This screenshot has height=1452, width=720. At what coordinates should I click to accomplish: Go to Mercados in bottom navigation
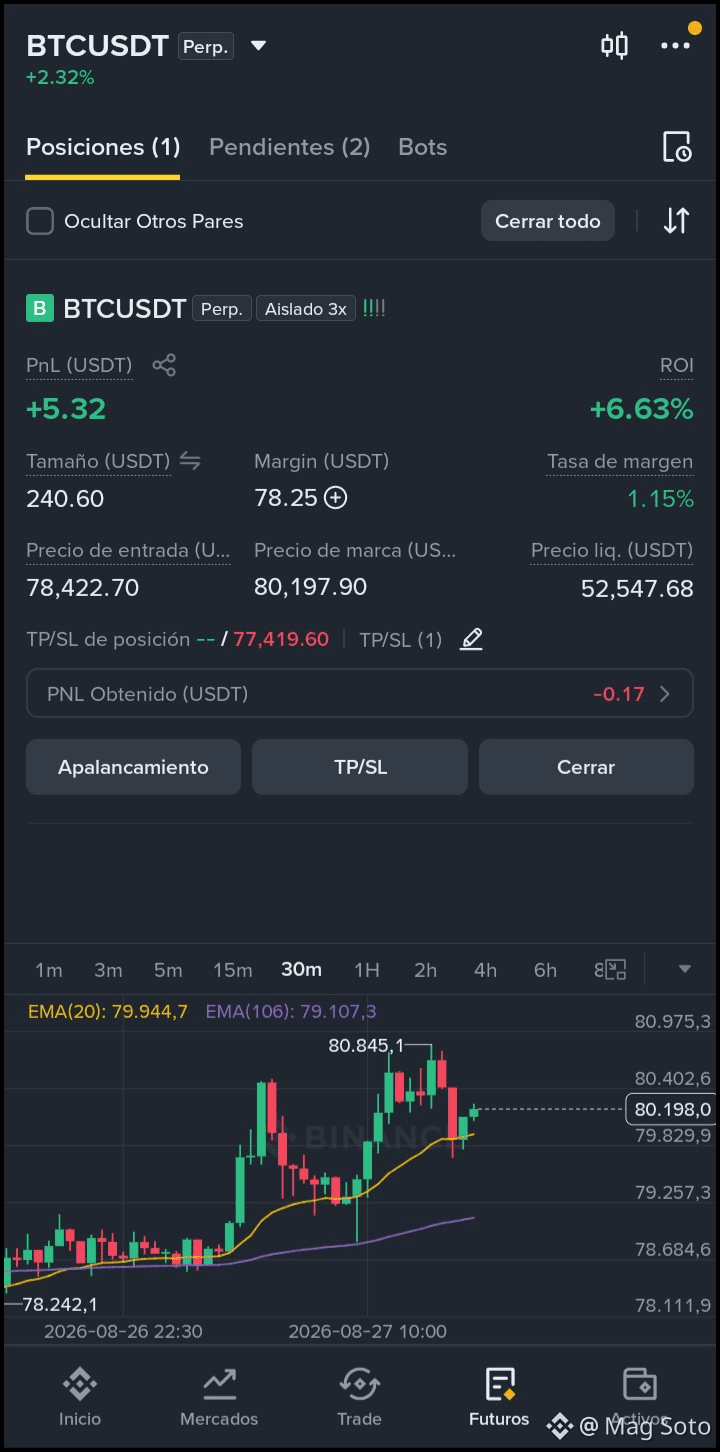pos(219,1397)
